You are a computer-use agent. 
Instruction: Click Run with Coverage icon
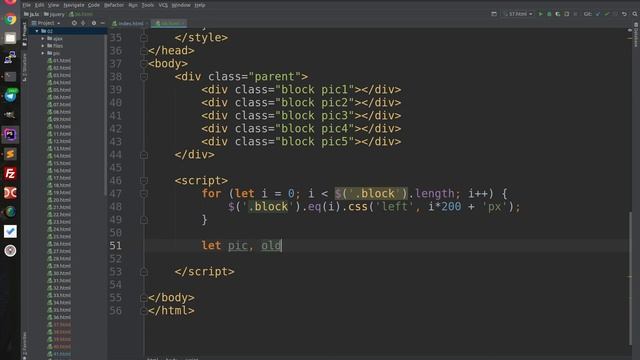(558, 14)
